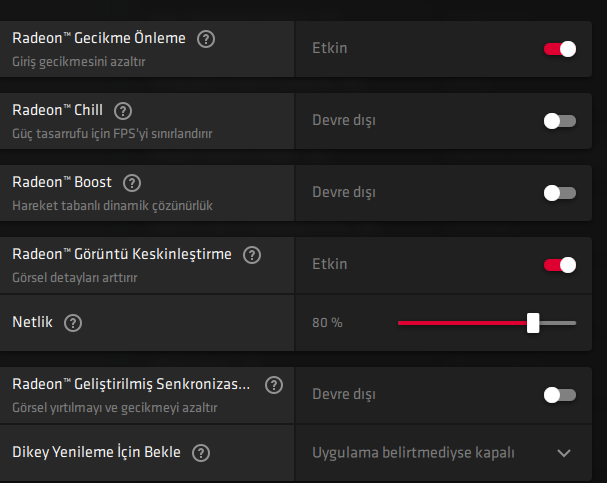607x483 pixels.
Task: Click the Radeon Boost help icon
Action: pos(132,183)
